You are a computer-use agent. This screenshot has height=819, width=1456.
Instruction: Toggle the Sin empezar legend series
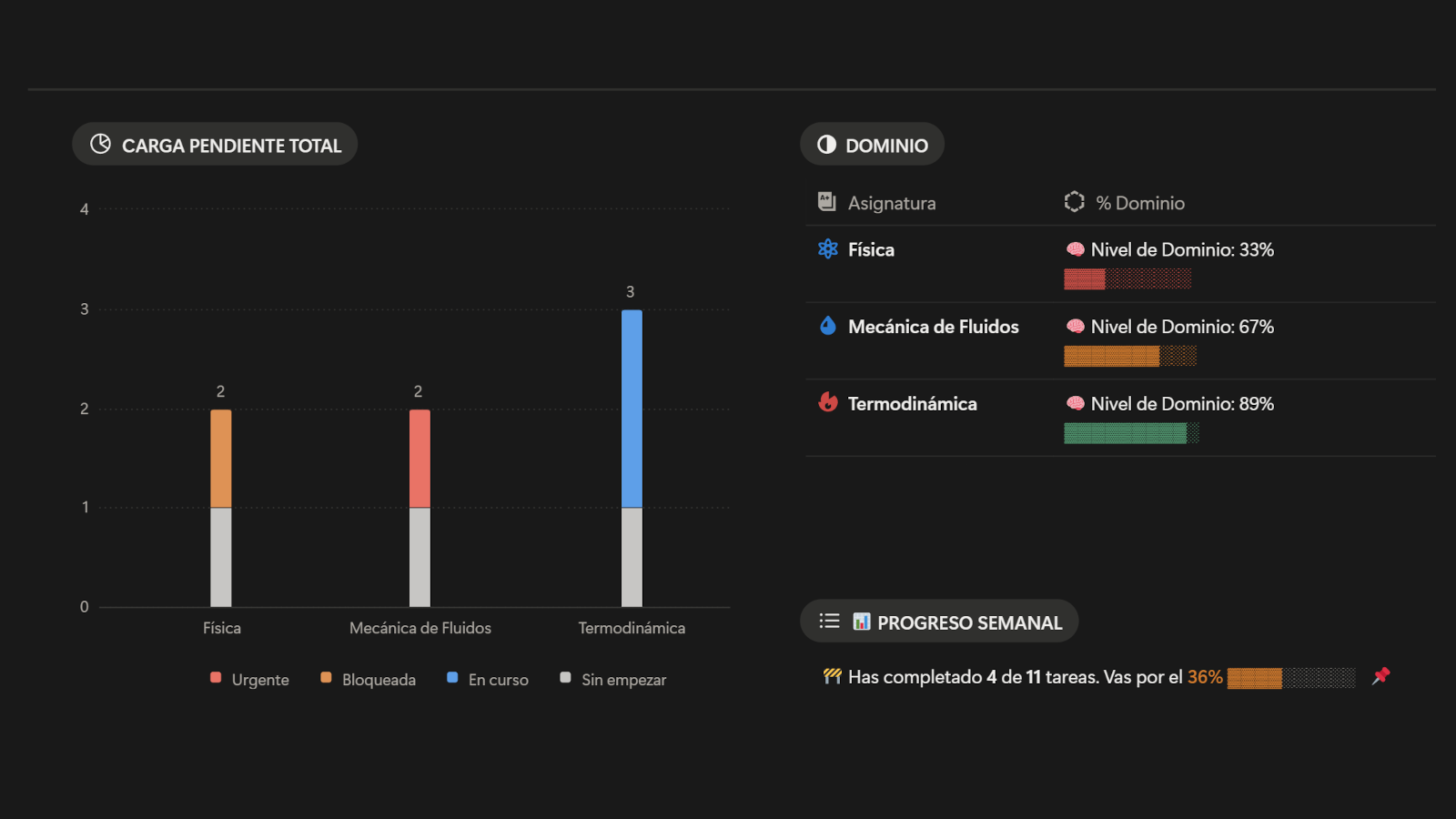click(613, 680)
